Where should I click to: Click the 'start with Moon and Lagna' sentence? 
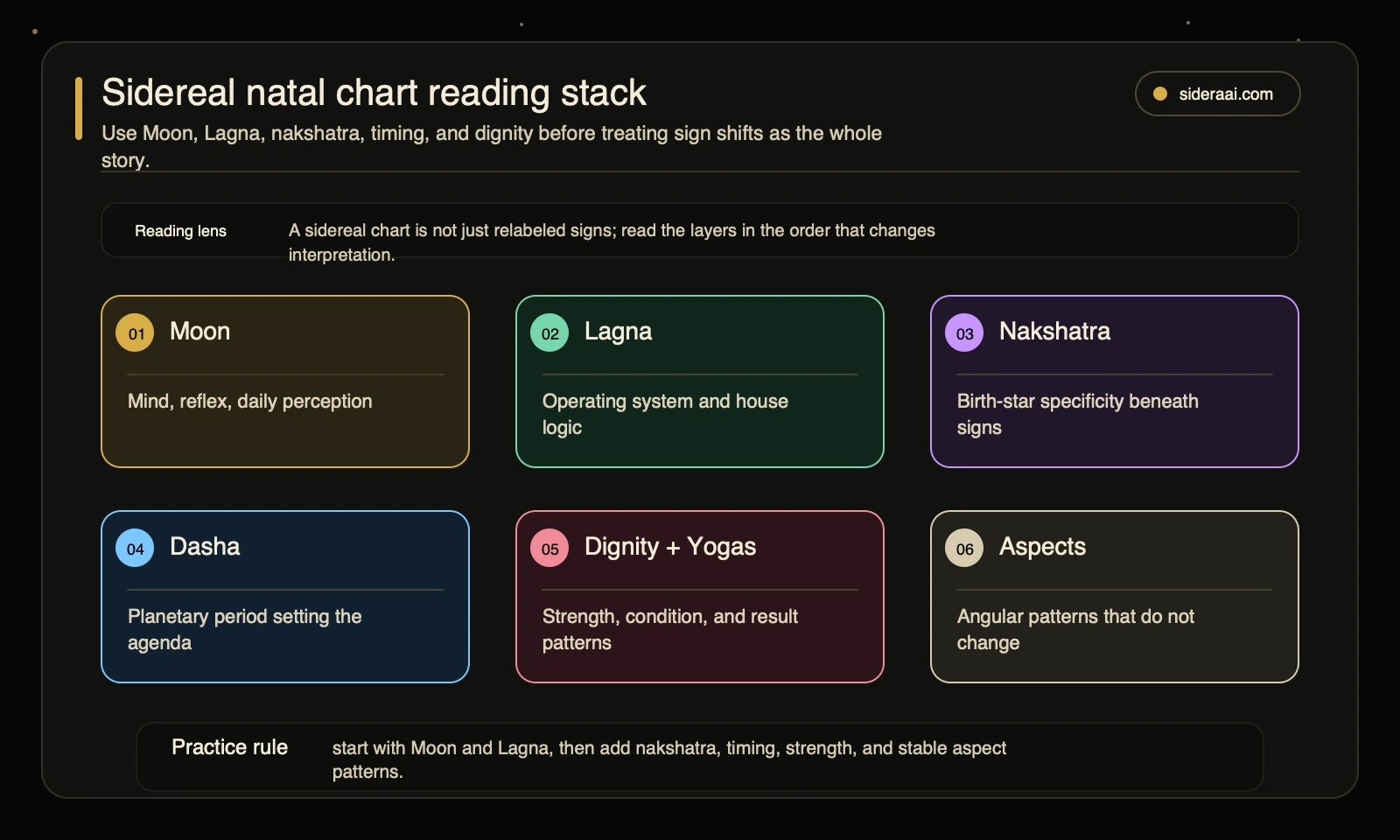(669, 759)
